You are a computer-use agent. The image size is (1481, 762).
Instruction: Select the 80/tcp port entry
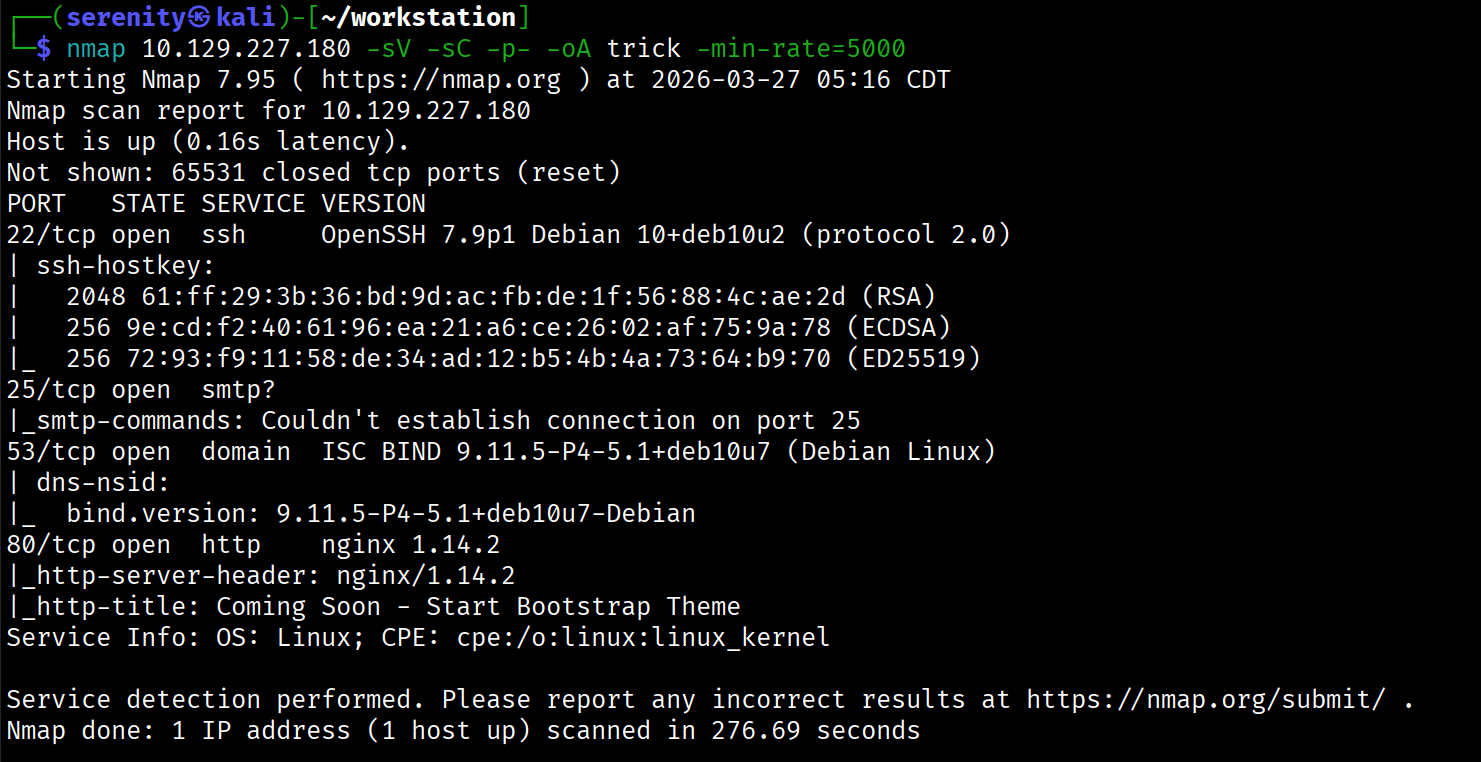(51, 544)
